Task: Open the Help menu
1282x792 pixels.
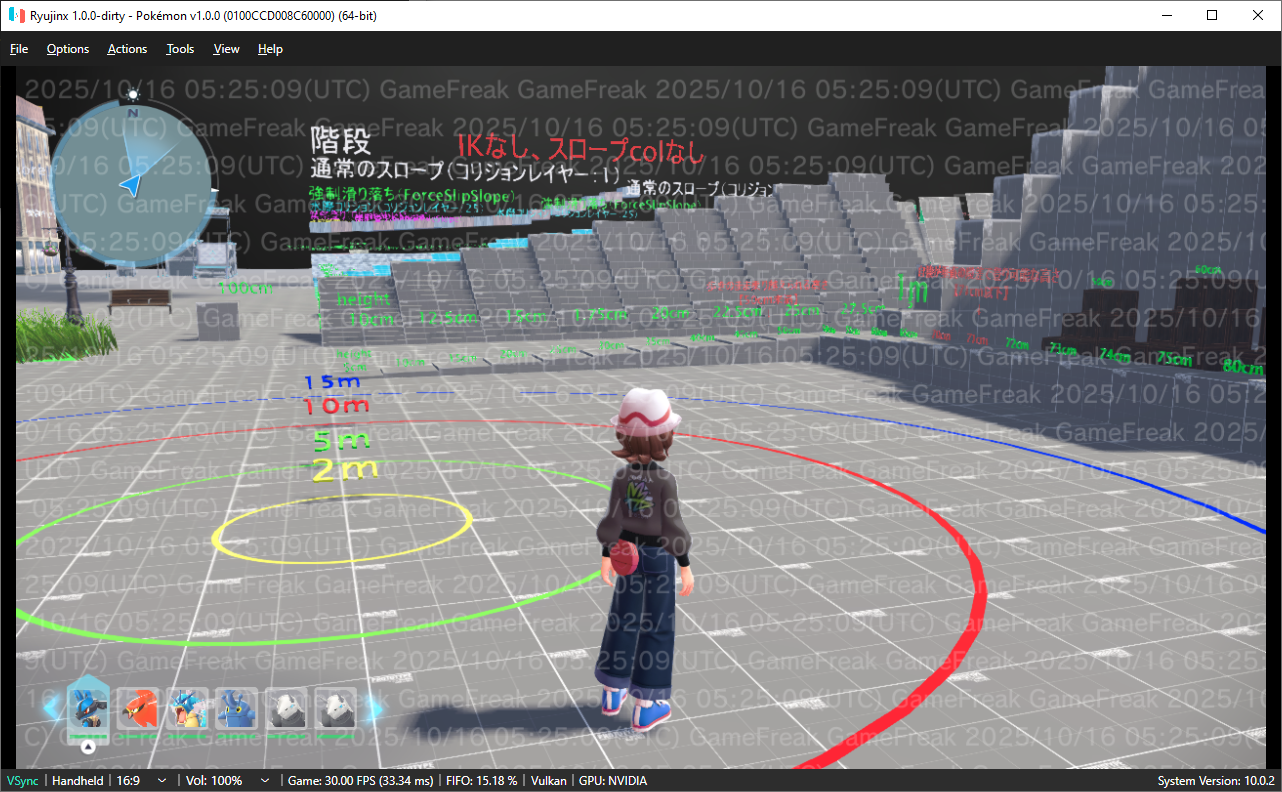Action: [270, 49]
